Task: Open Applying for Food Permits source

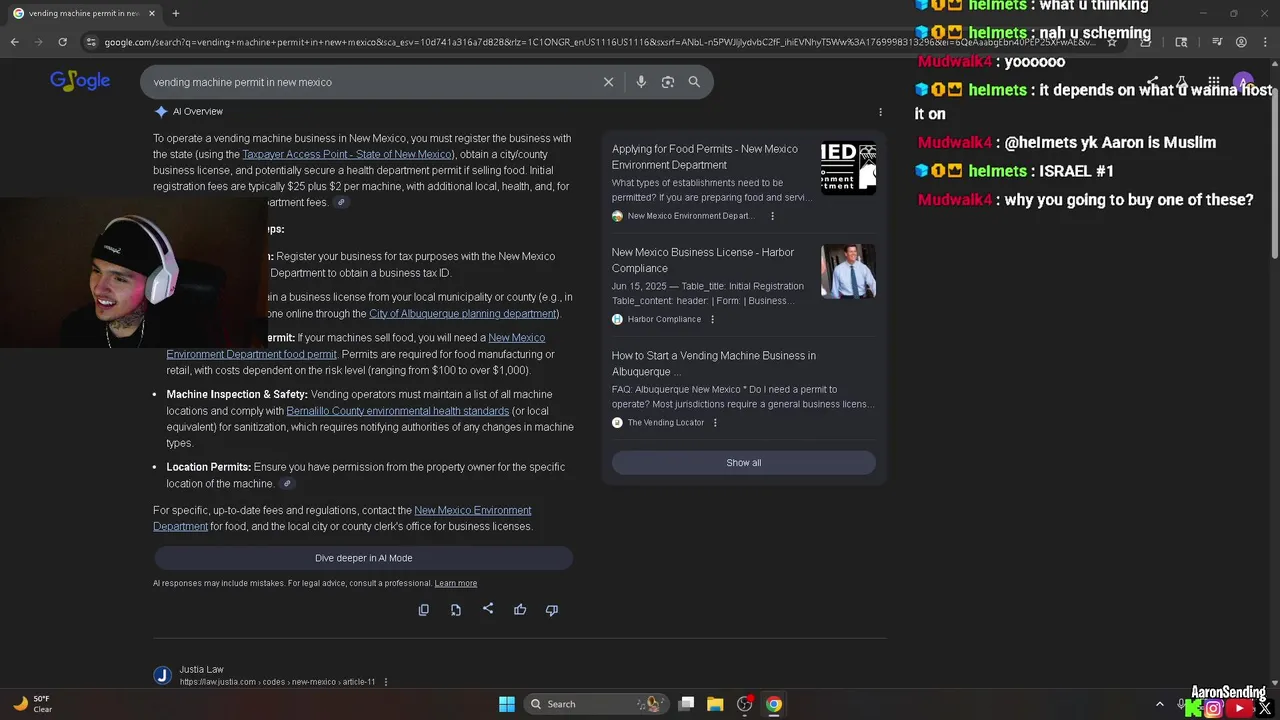Action: 705,157
